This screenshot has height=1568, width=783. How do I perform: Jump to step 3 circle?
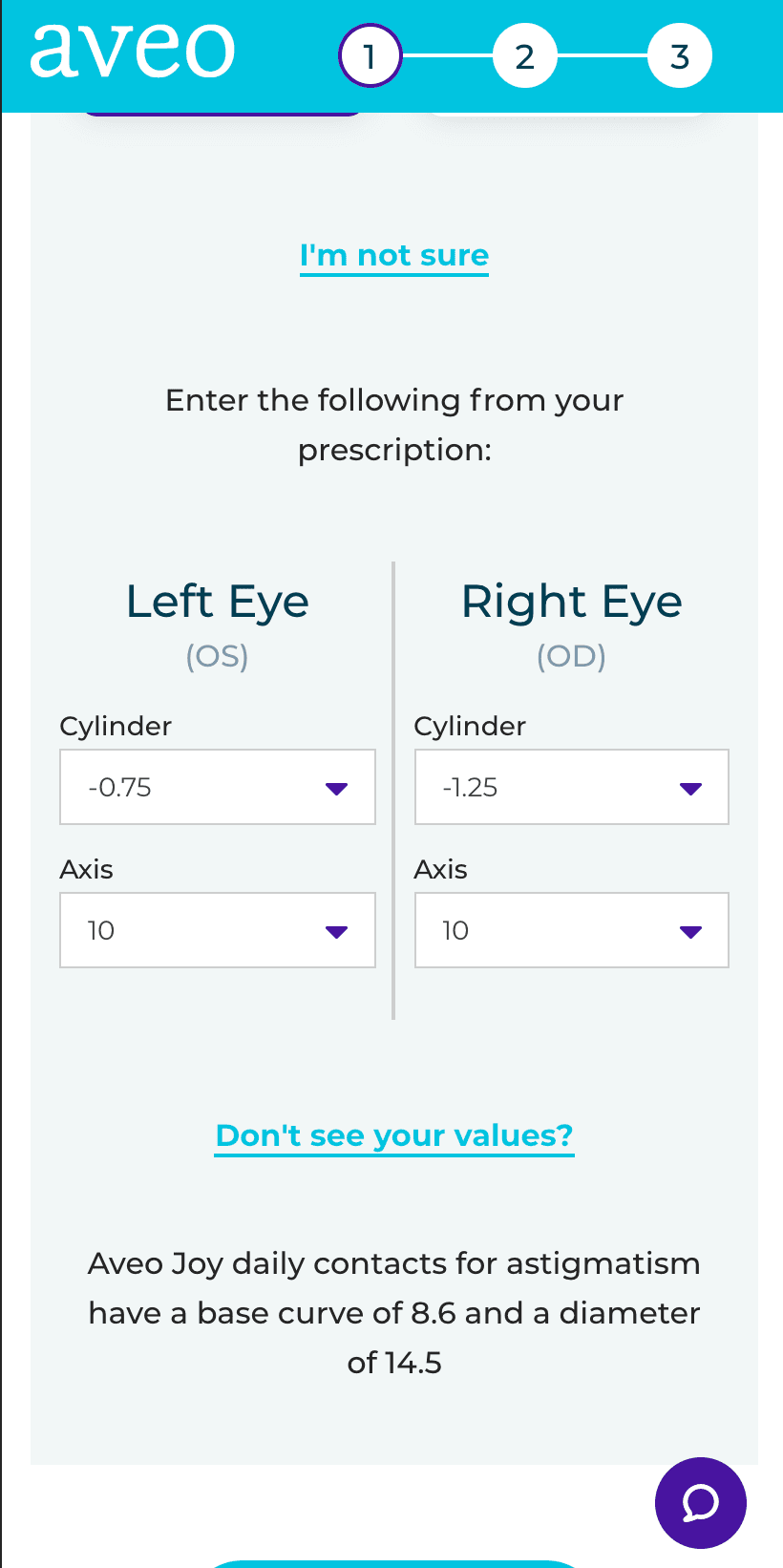680,56
